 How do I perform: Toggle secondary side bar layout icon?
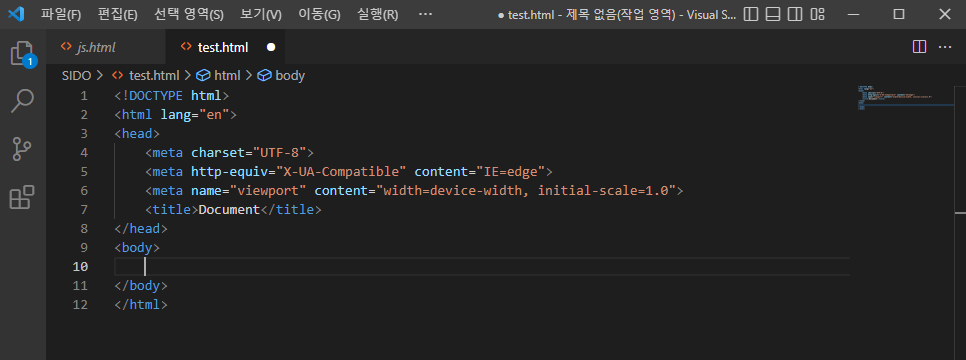point(795,14)
